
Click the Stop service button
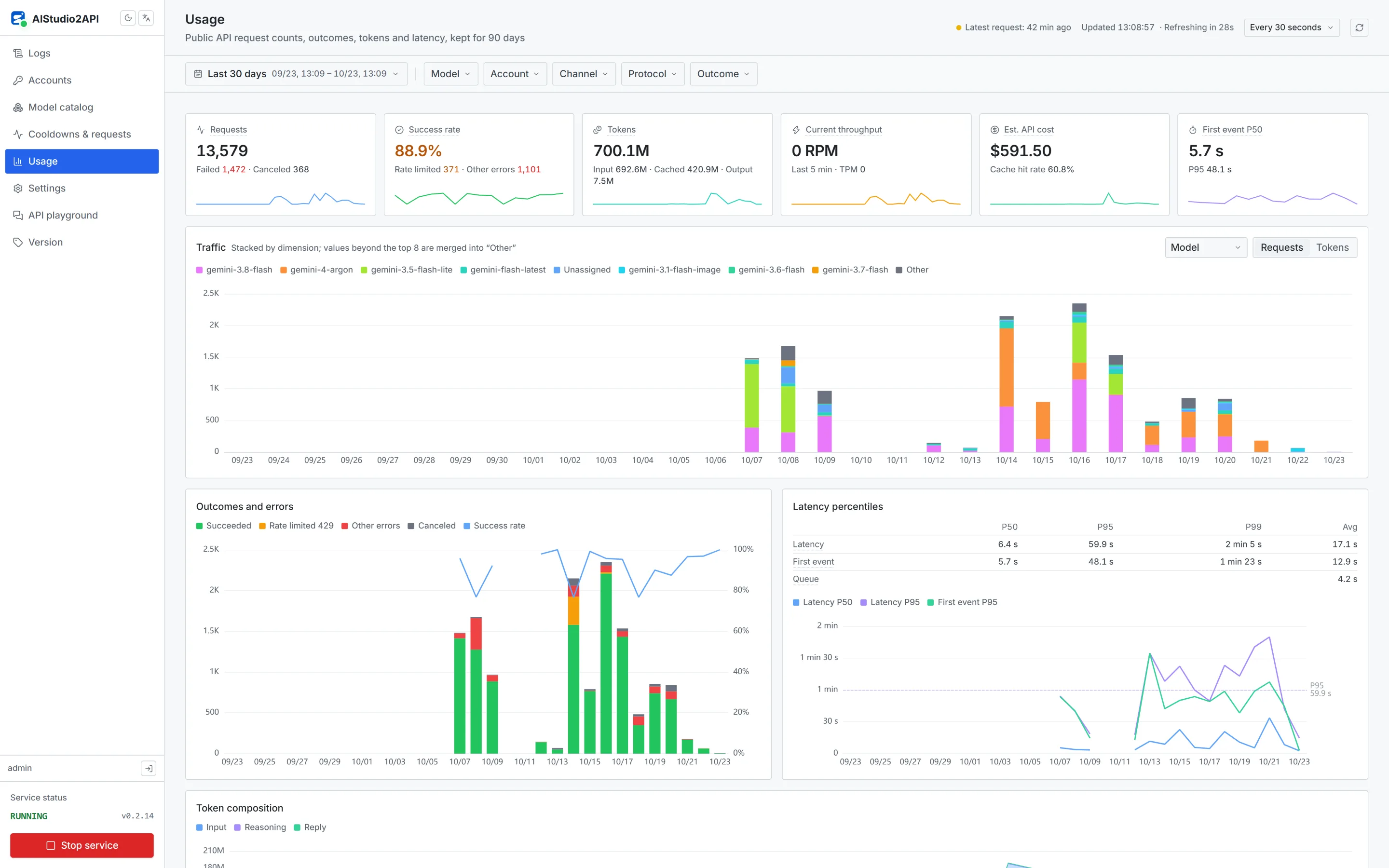point(82,846)
